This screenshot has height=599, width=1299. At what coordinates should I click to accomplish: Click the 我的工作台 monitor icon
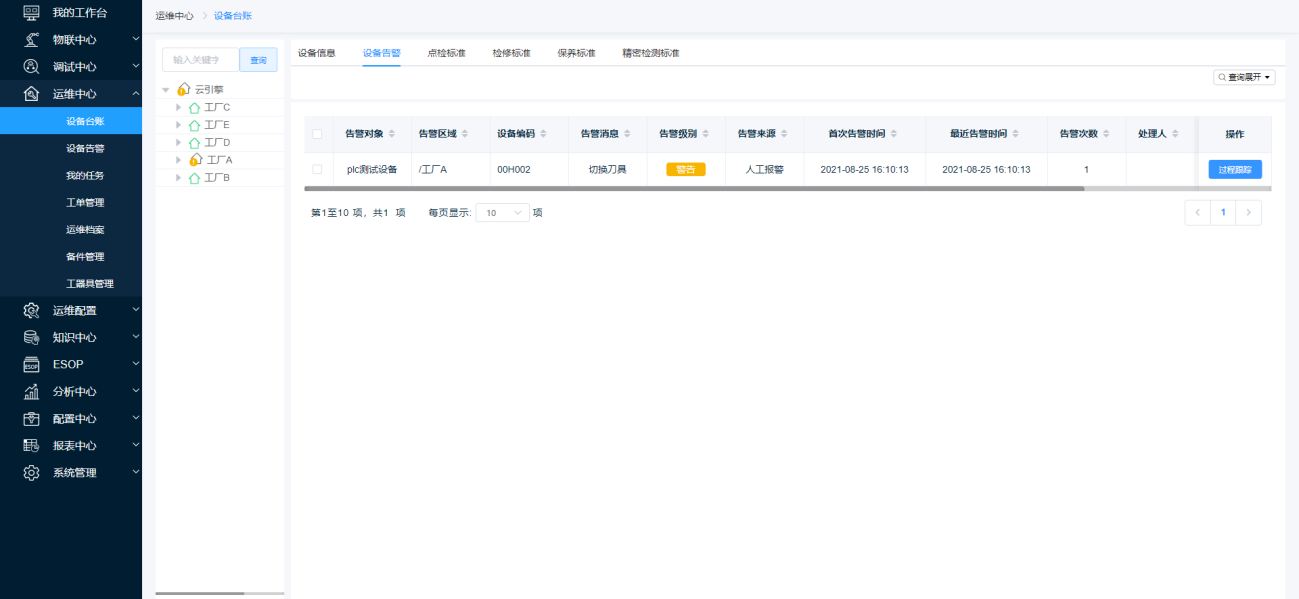[31, 13]
